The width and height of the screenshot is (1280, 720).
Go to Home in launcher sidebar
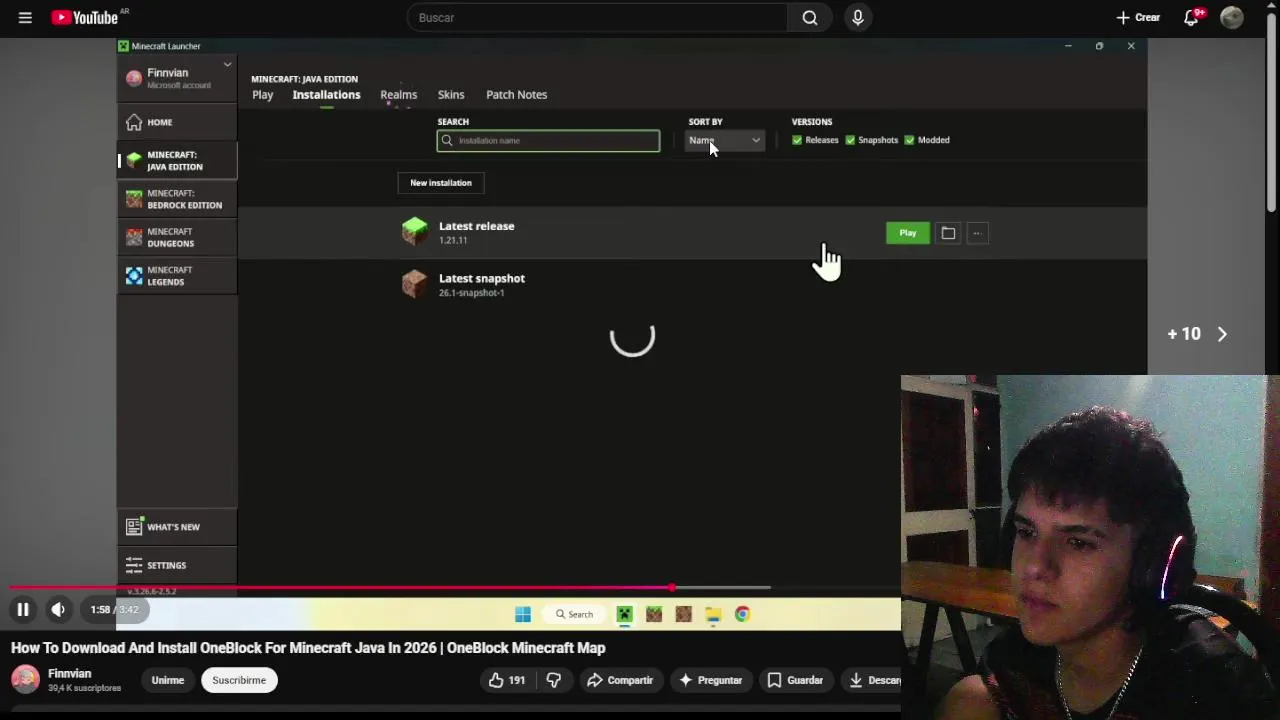point(177,122)
